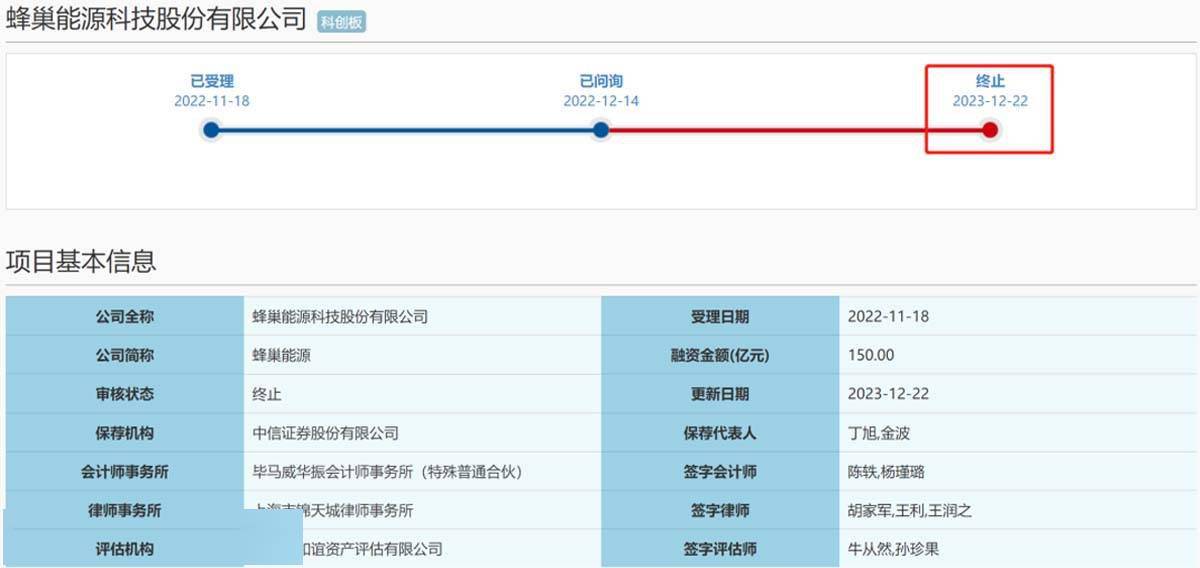Click the 保荐代表人 header cell

[x=720, y=433]
